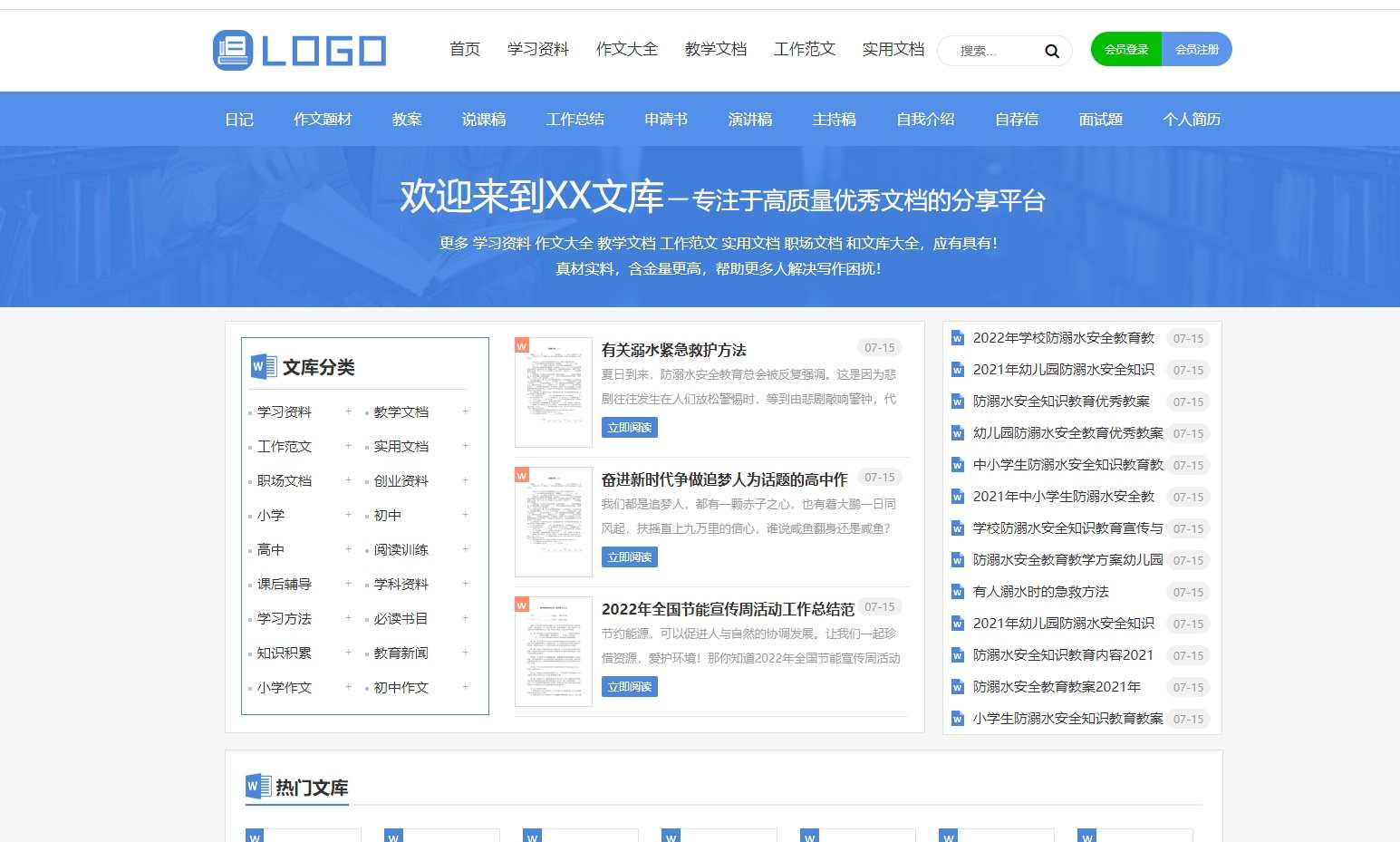Expand the 职场文档 category plus sign

pos(348,480)
